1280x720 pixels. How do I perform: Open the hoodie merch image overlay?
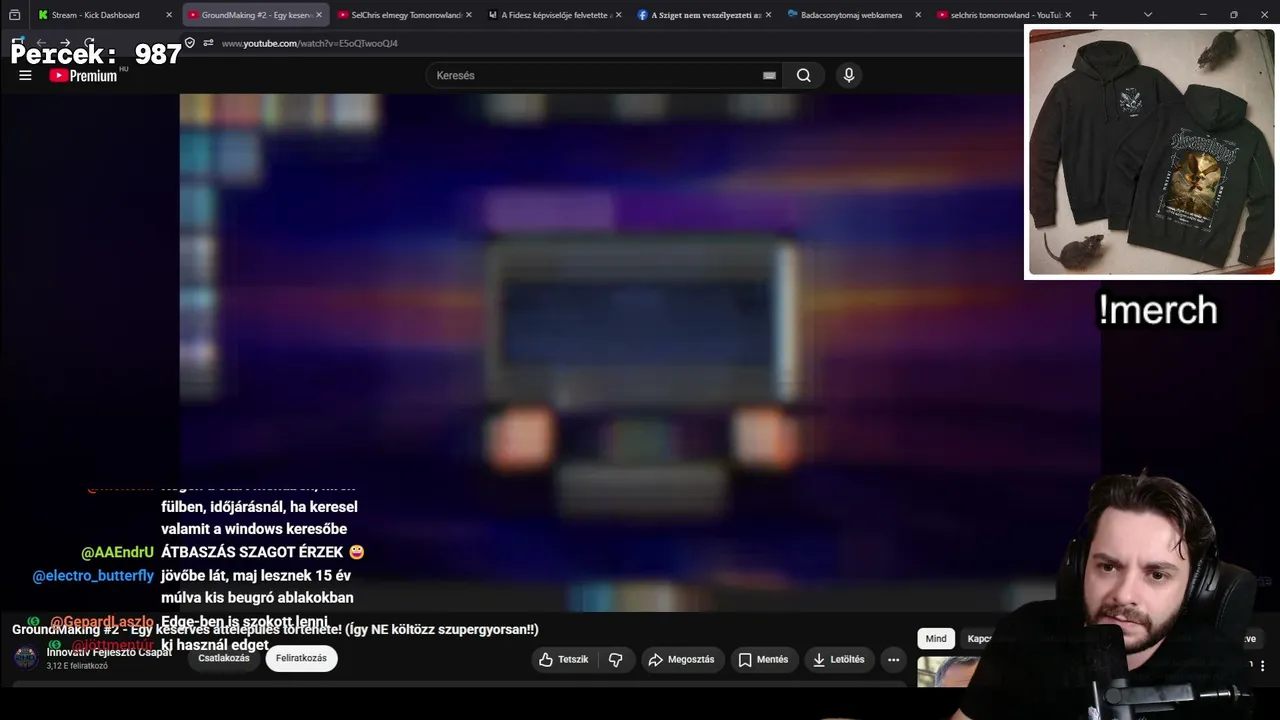click(1152, 152)
